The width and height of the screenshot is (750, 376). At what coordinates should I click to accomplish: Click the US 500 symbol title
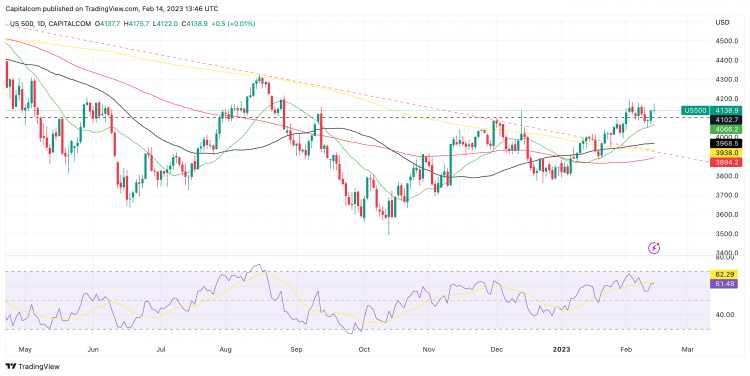22,23
